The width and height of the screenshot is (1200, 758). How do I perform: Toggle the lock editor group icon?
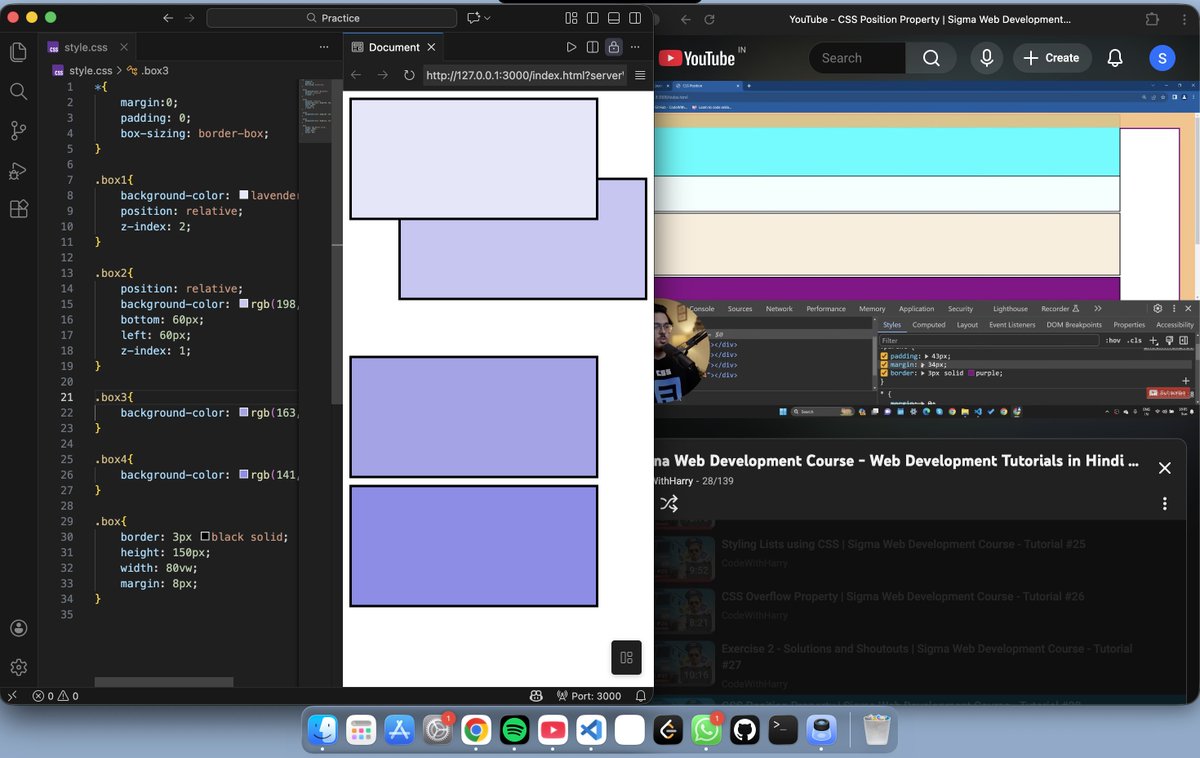(x=614, y=47)
